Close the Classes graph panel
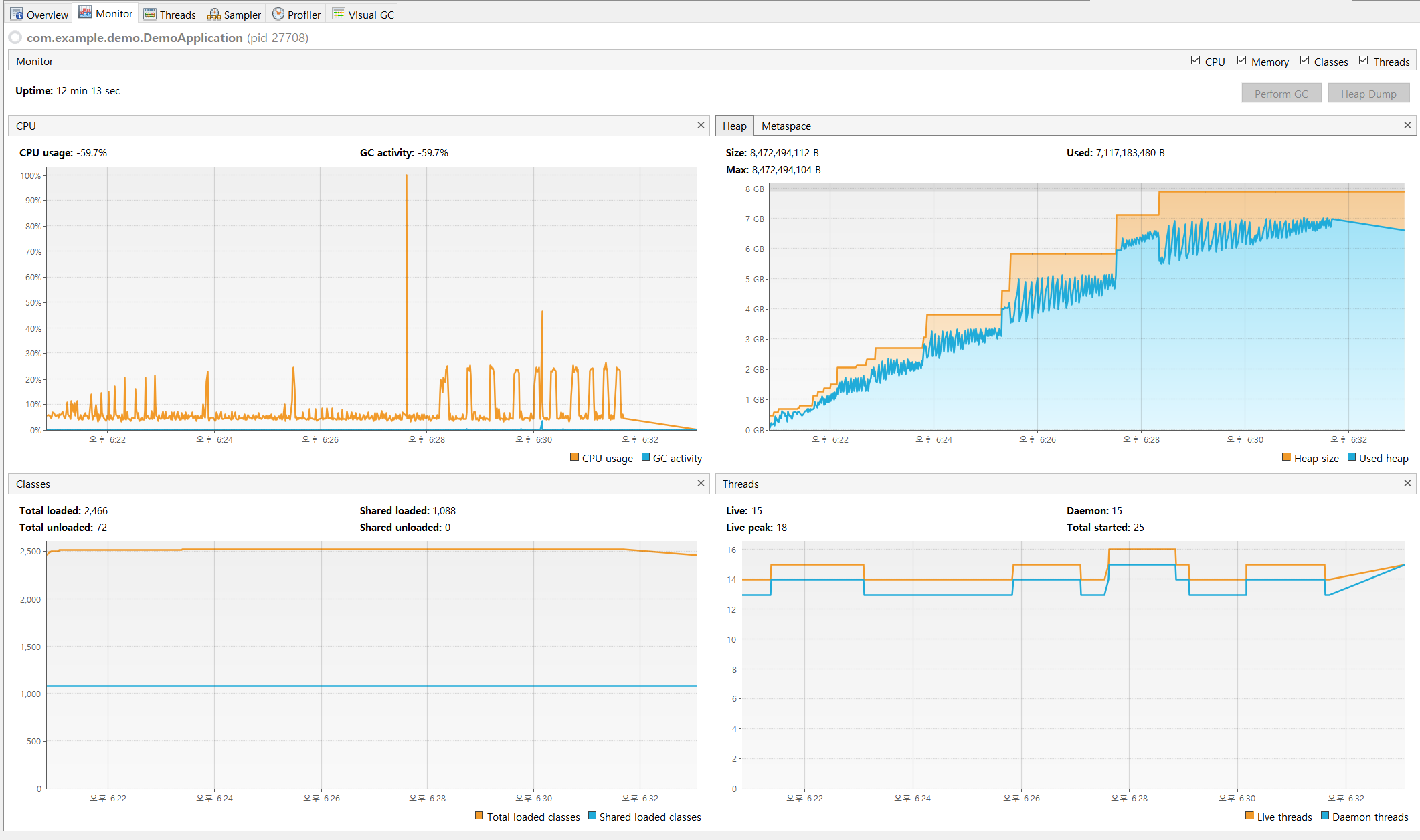This screenshot has height=840, width=1420. 701,483
